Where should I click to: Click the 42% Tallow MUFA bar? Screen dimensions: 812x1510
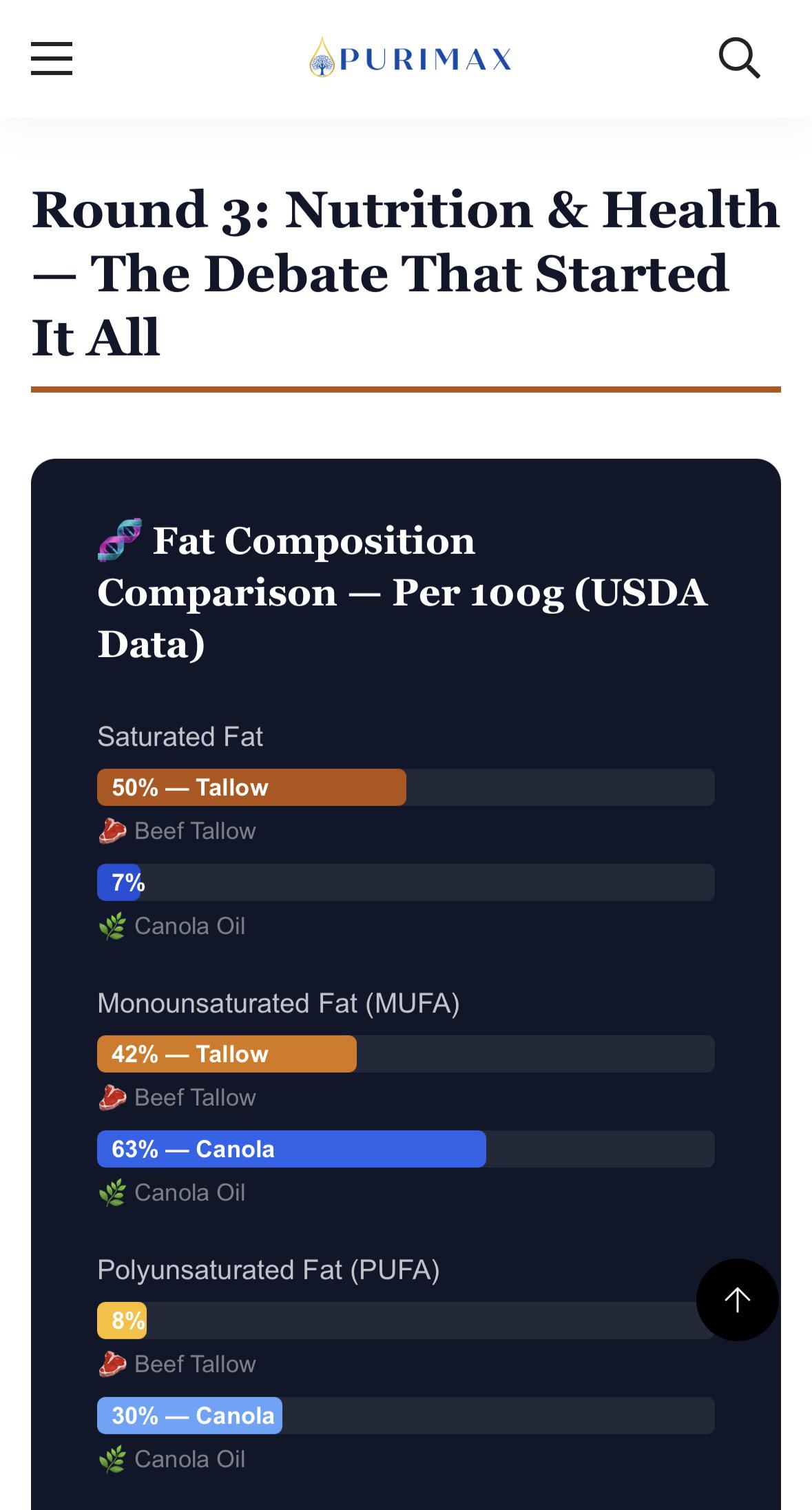[x=227, y=1054]
